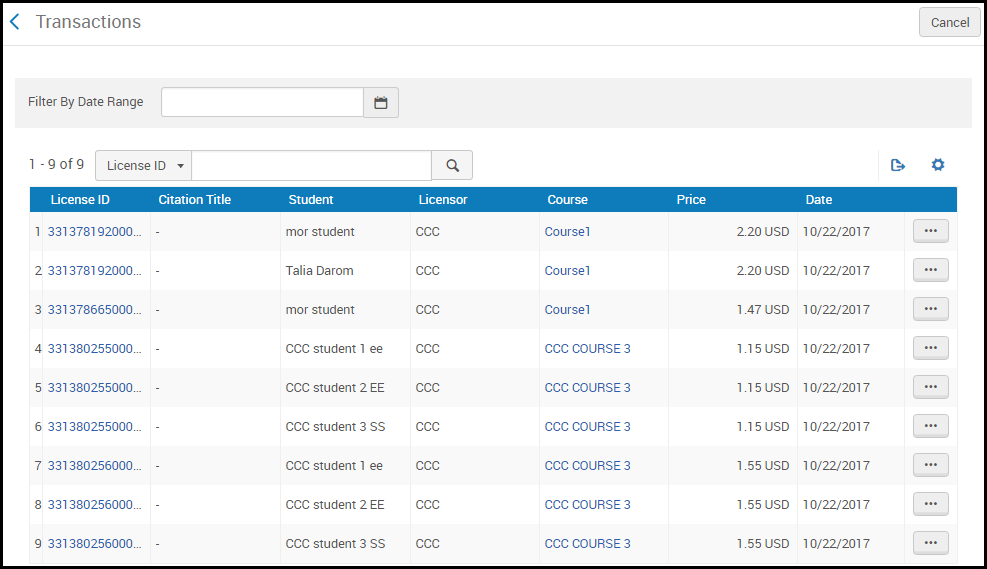Click the Date column header
The image size is (987, 569).
(818, 200)
